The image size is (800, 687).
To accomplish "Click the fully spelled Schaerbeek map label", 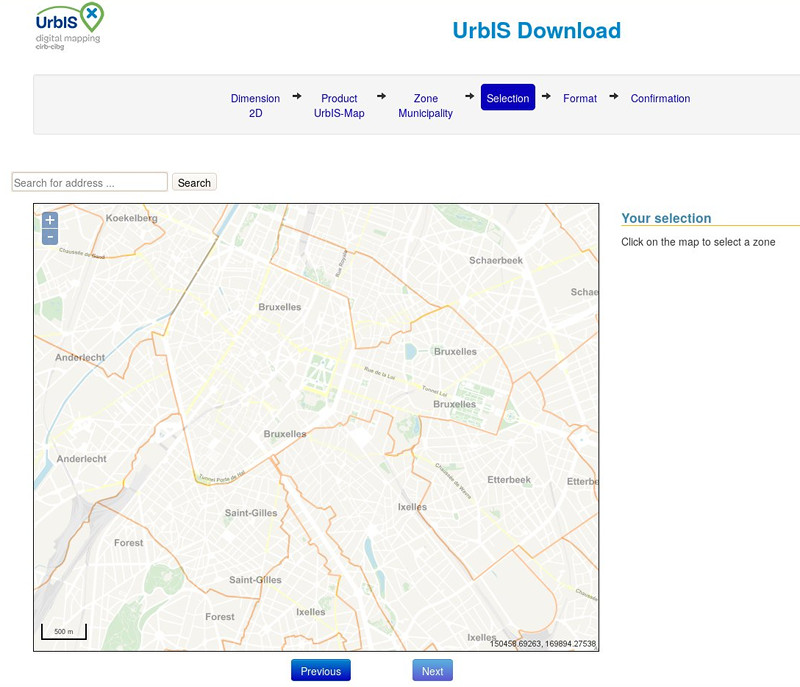I will click(x=496, y=260).
